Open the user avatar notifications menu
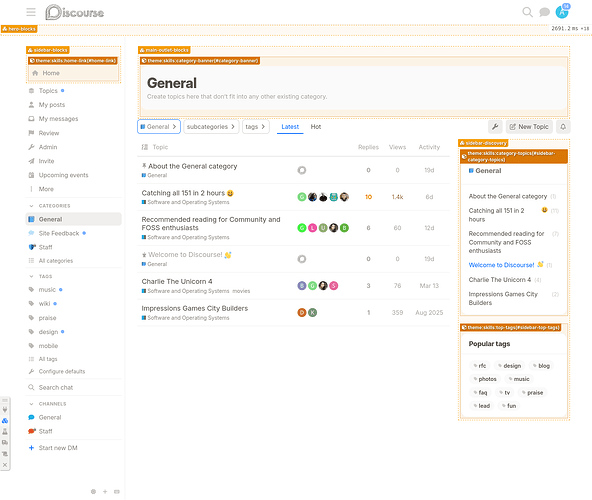 coord(562,12)
